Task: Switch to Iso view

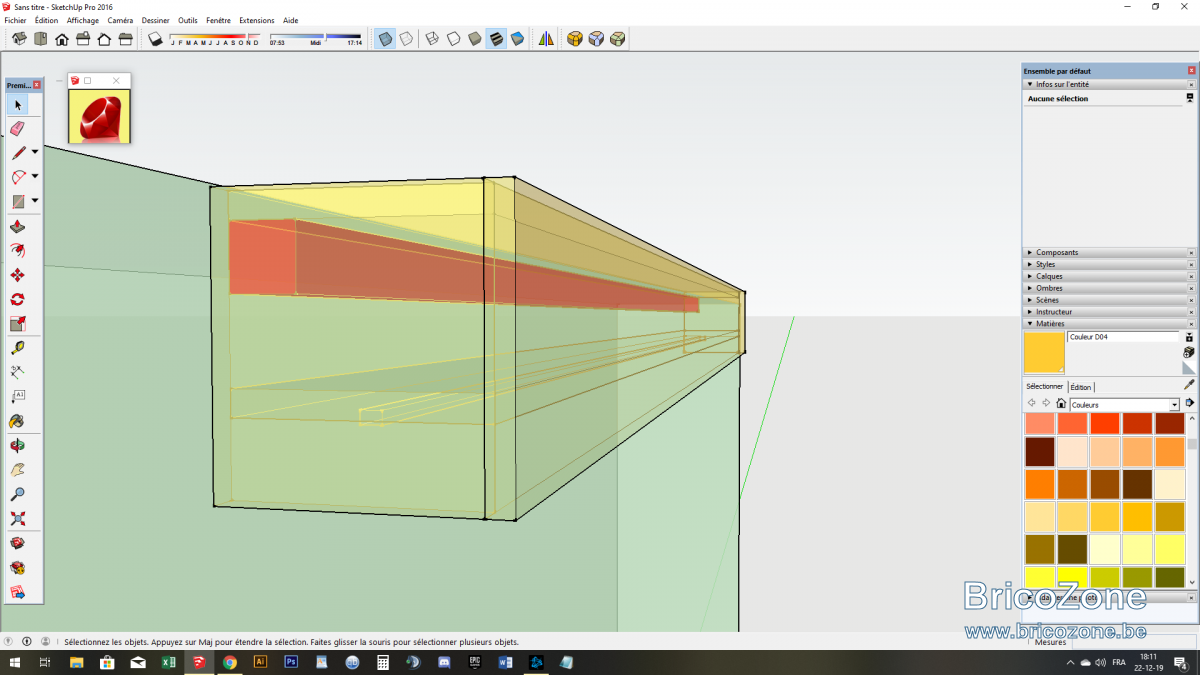Action: (x=19, y=39)
